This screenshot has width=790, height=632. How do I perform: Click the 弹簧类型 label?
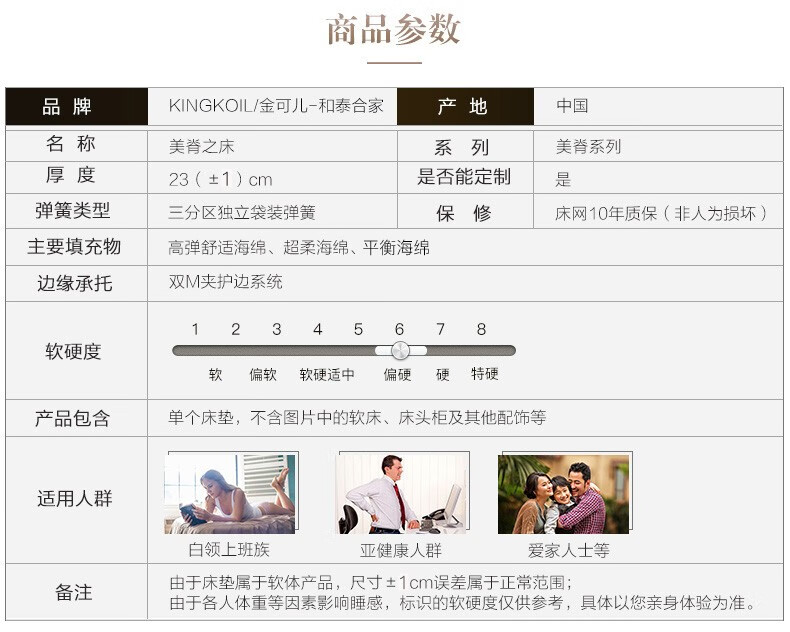pos(73,210)
